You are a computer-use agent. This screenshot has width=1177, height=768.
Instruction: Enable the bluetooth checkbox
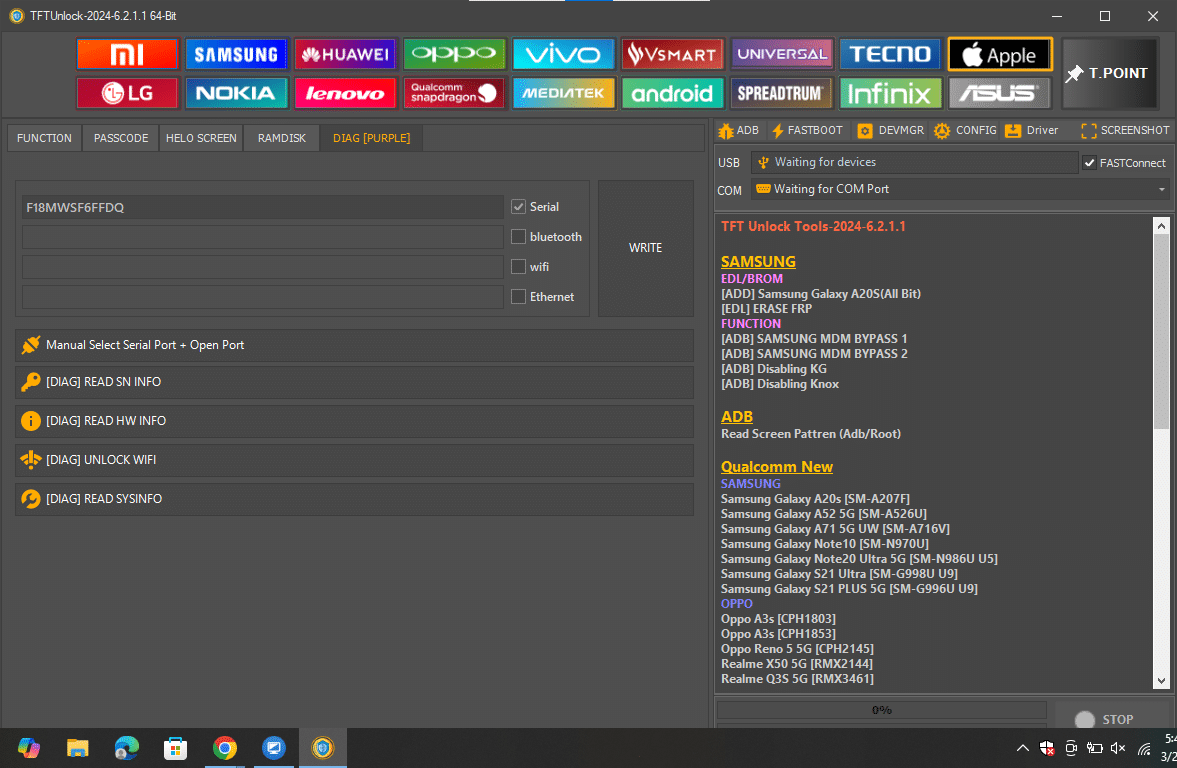pos(518,237)
